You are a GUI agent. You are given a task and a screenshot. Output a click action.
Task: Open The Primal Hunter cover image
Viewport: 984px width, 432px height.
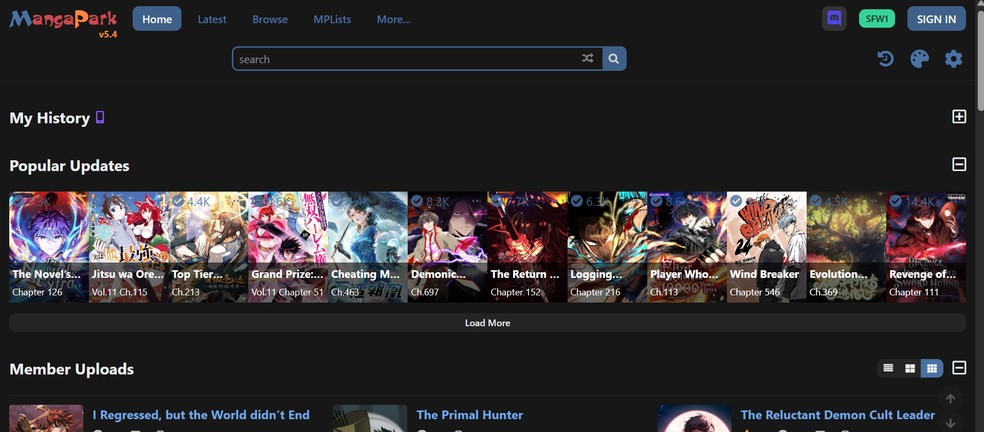[x=370, y=418]
